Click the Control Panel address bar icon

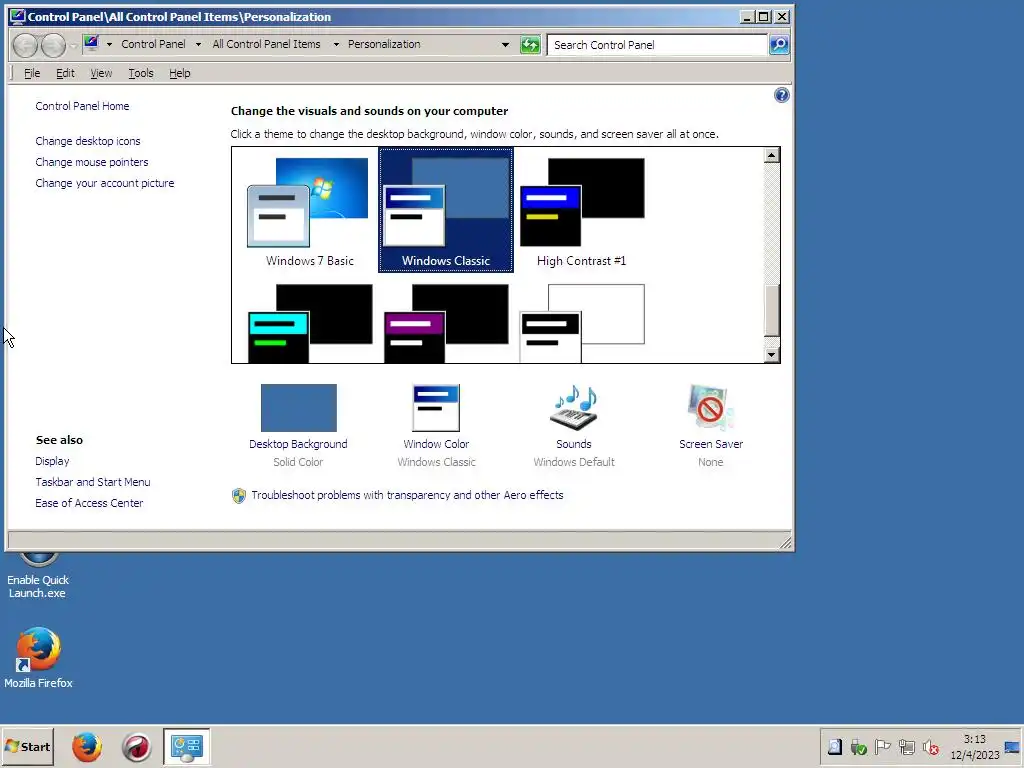point(91,44)
